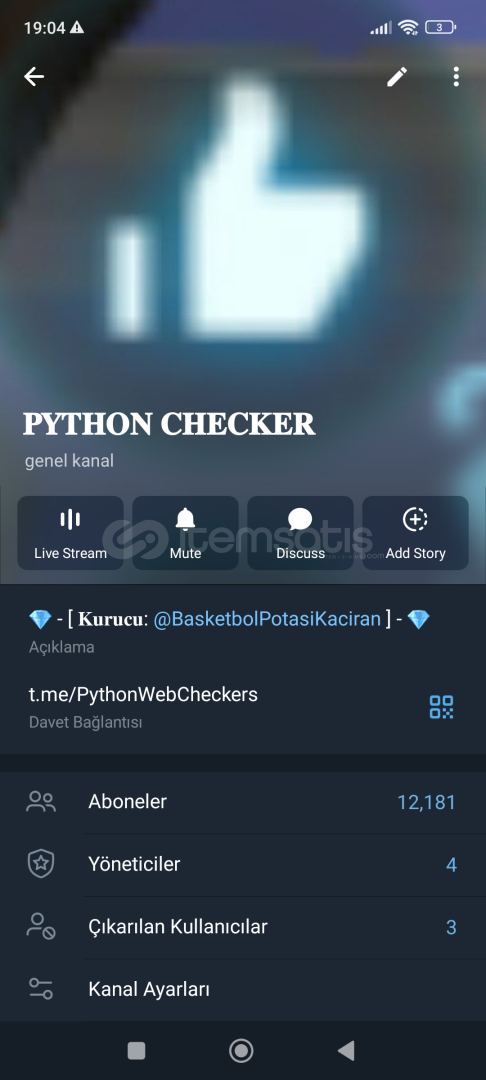Image resolution: width=486 pixels, height=1080 pixels.
Task: Open the three-dot overflow menu
Action: (x=456, y=76)
